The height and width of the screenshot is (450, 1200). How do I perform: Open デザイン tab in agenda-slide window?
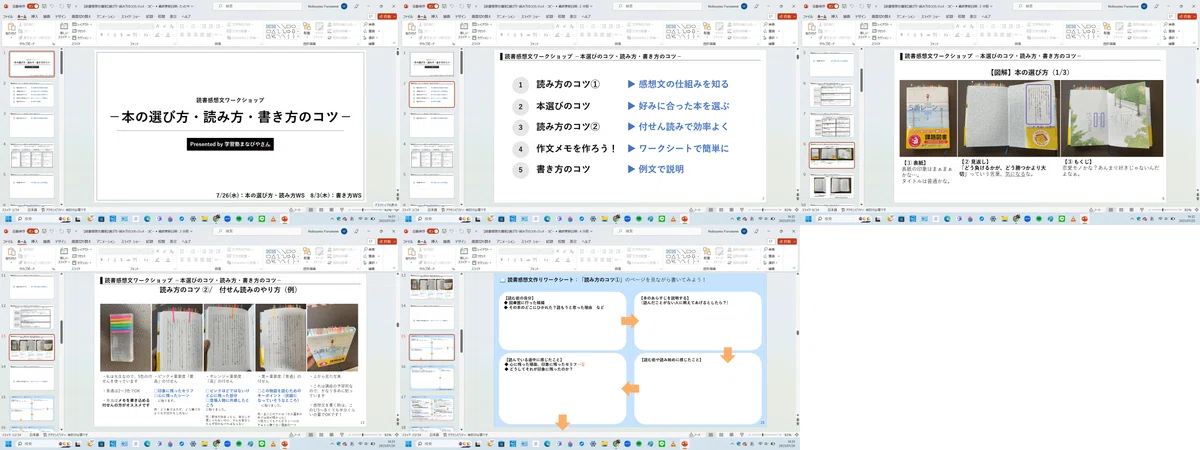460,16
